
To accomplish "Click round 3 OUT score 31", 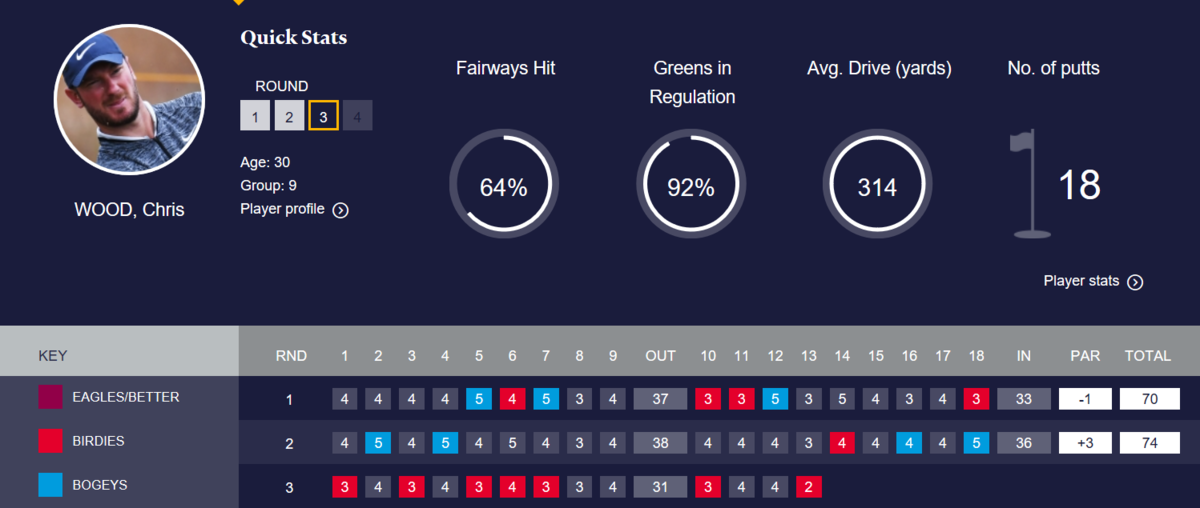I will tap(660, 487).
